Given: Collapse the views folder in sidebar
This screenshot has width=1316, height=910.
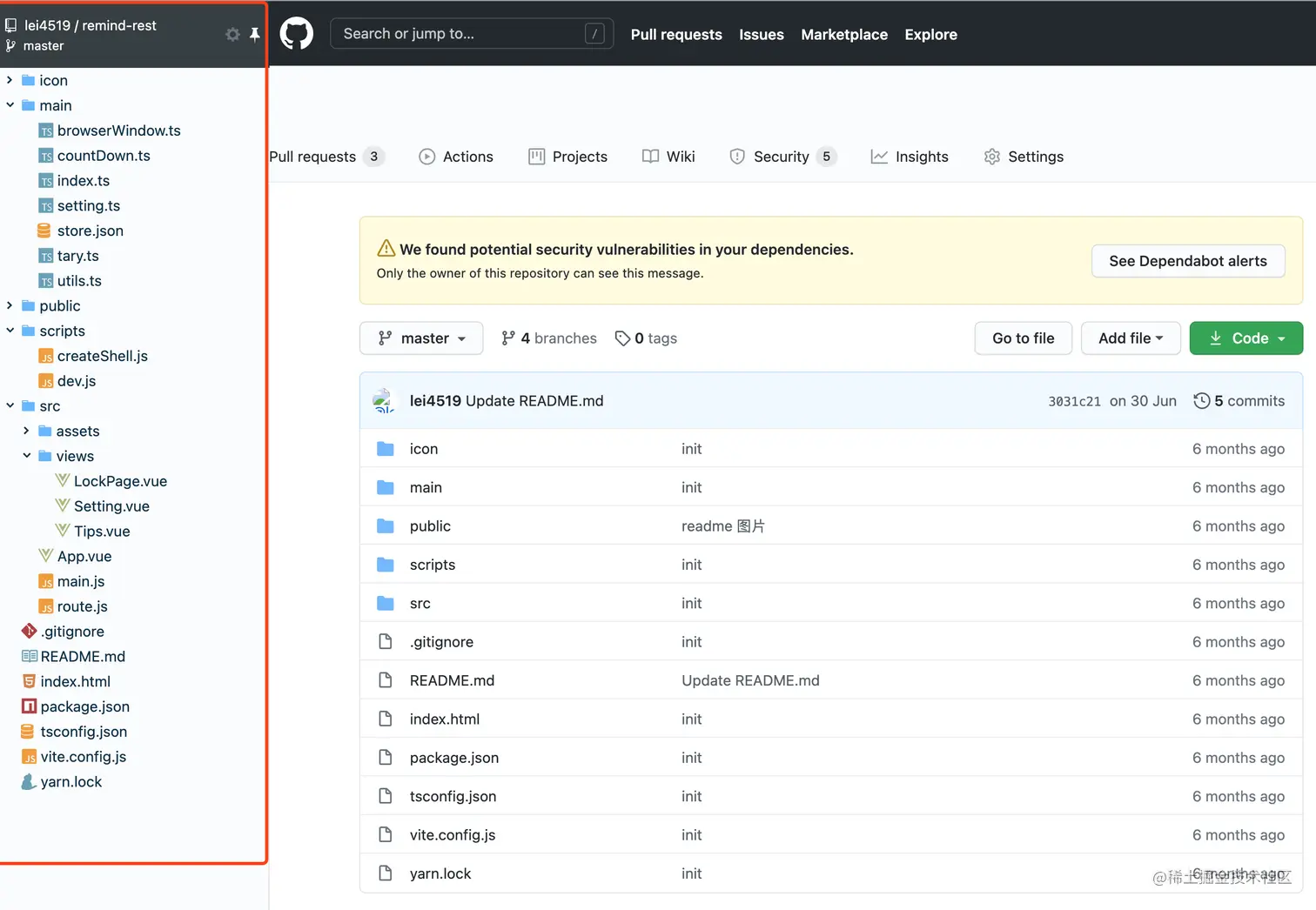Looking at the screenshot, I should (x=26, y=456).
